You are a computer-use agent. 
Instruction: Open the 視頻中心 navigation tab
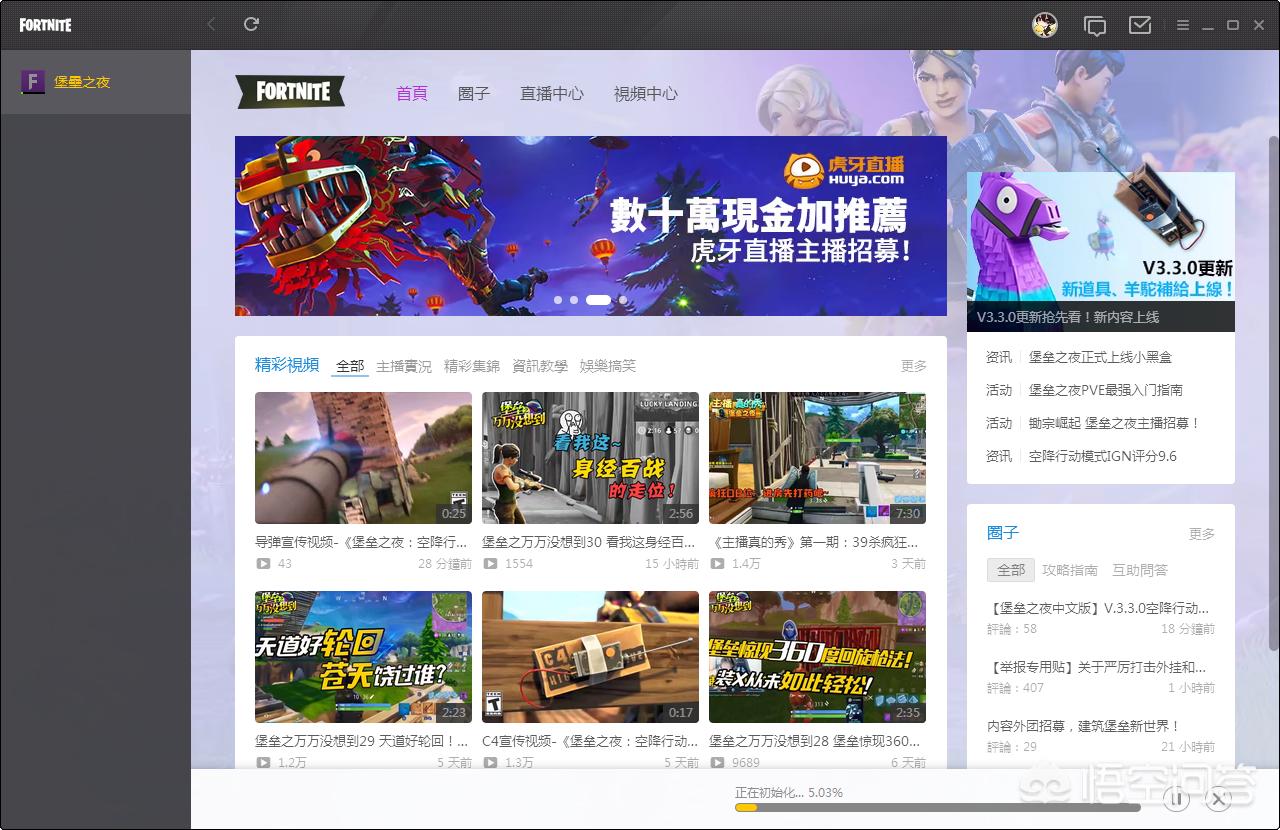click(x=646, y=93)
